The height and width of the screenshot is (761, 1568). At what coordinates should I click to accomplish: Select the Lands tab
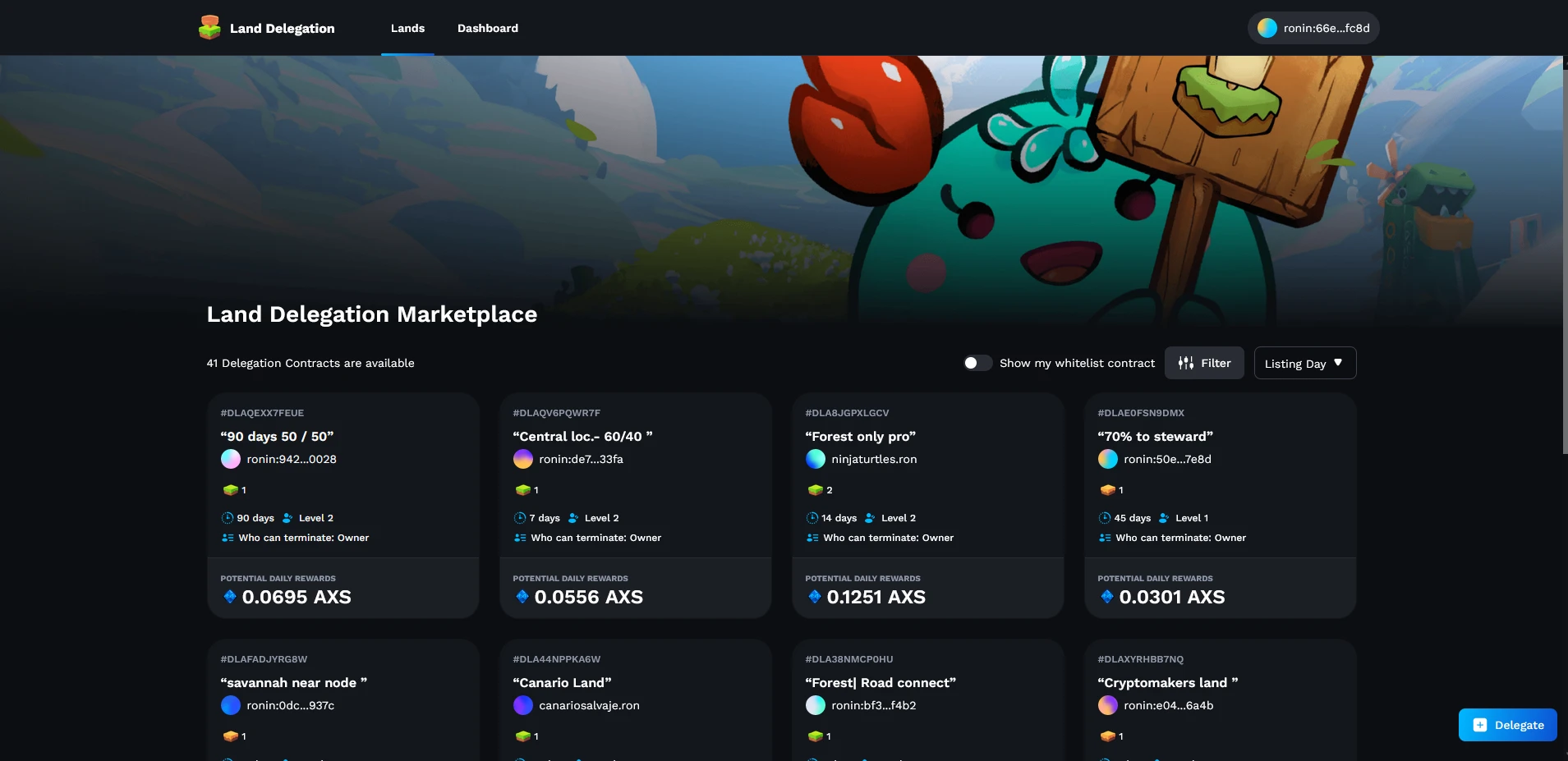point(407,28)
